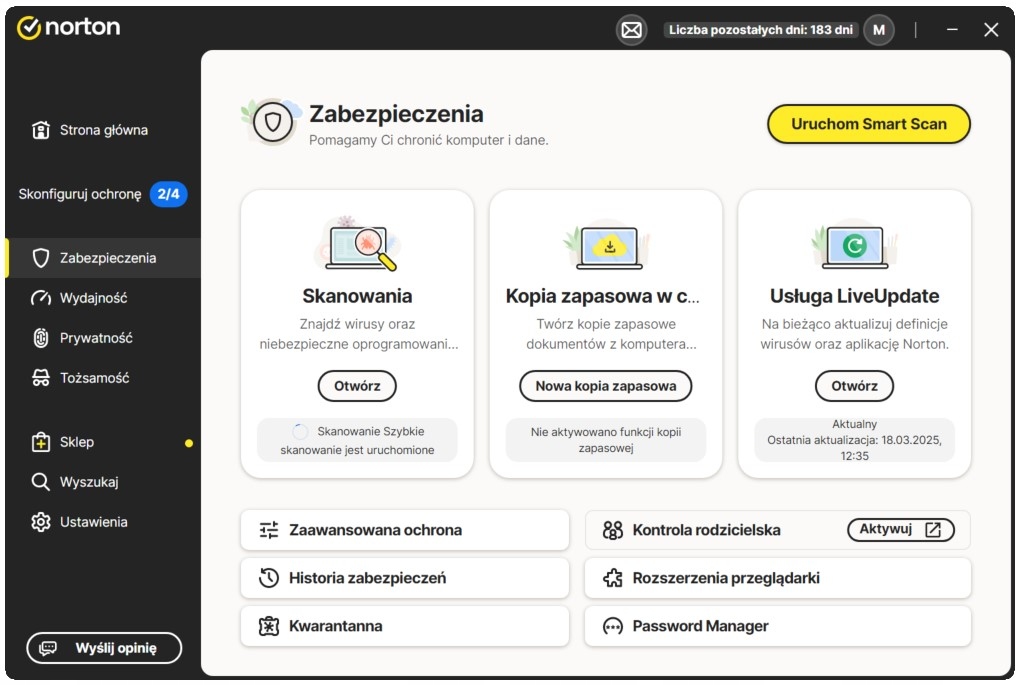
Task: Click the Prywatność fingerprint icon
Action: coord(41,338)
